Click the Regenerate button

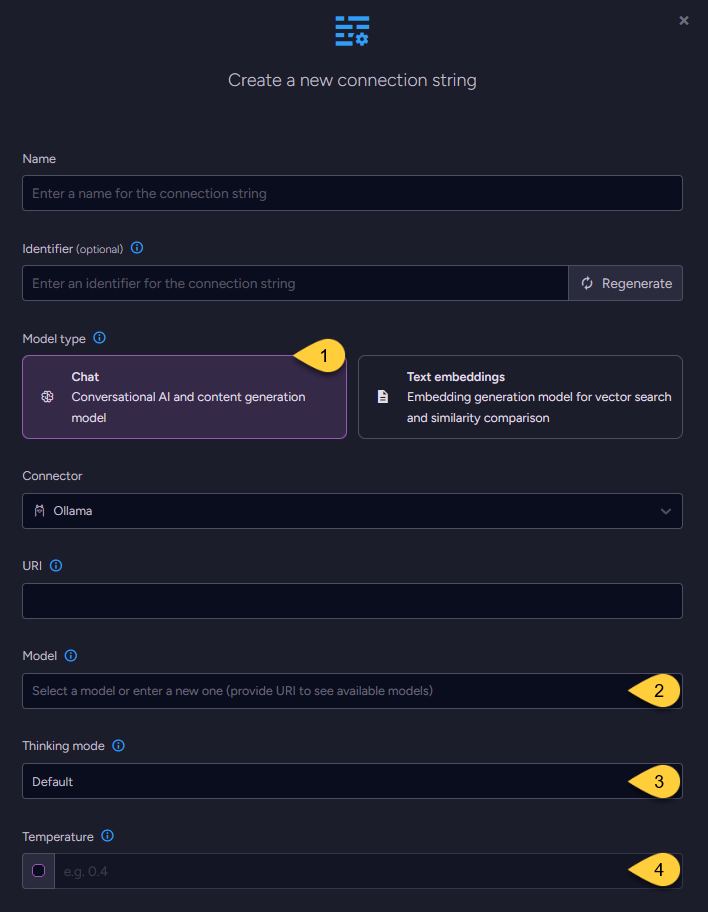pos(625,283)
